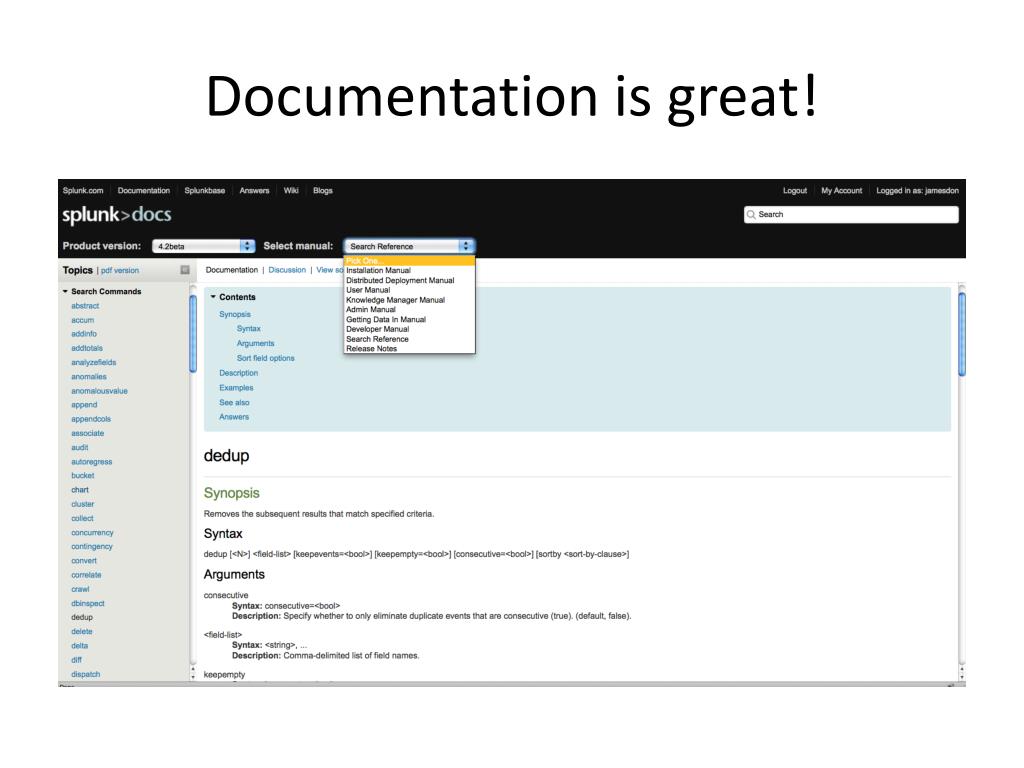Open the analyzefields command topic
The image size is (1024, 768).
click(93, 362)
